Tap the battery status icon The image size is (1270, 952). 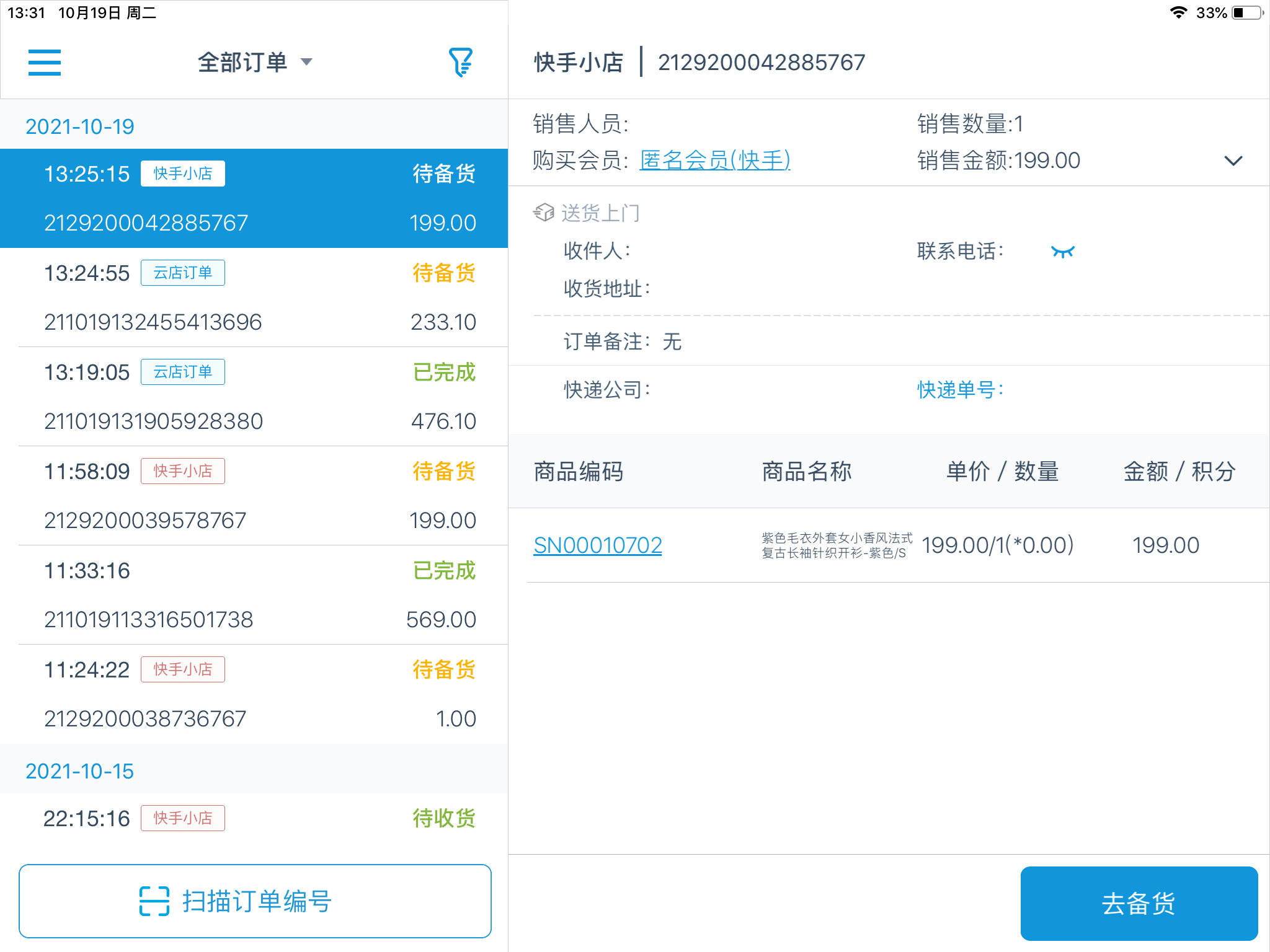click(x=1248, y=12)
